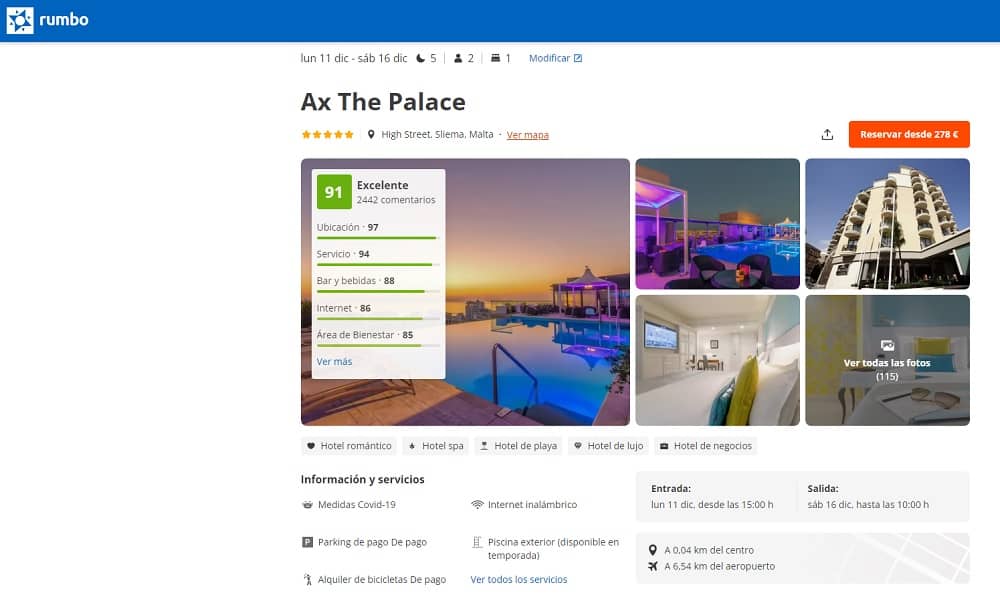Click the external edit icon beside Modificar
Image resolution: width=1000 pixels, height=611 pixels.
578,58
